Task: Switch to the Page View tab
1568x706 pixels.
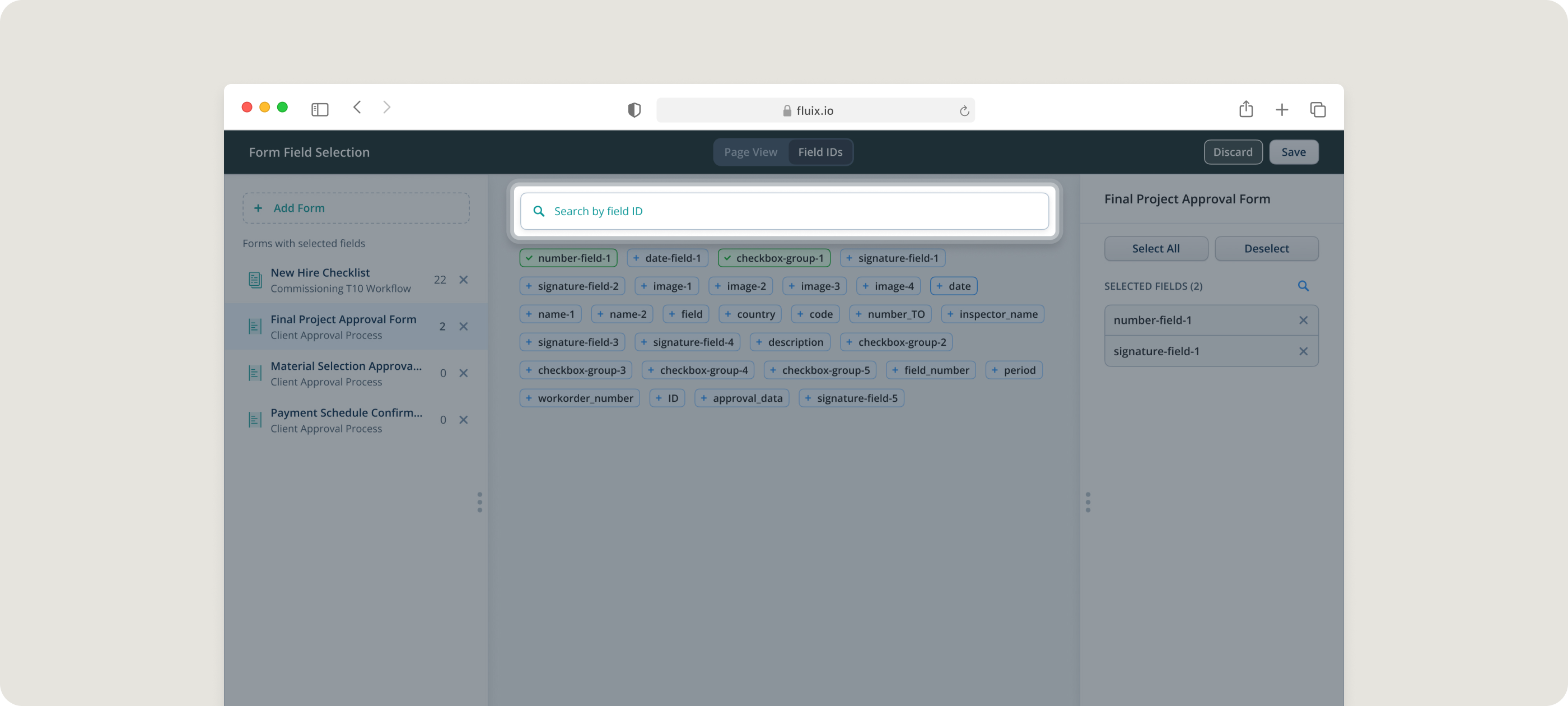Action: point(750,152)
